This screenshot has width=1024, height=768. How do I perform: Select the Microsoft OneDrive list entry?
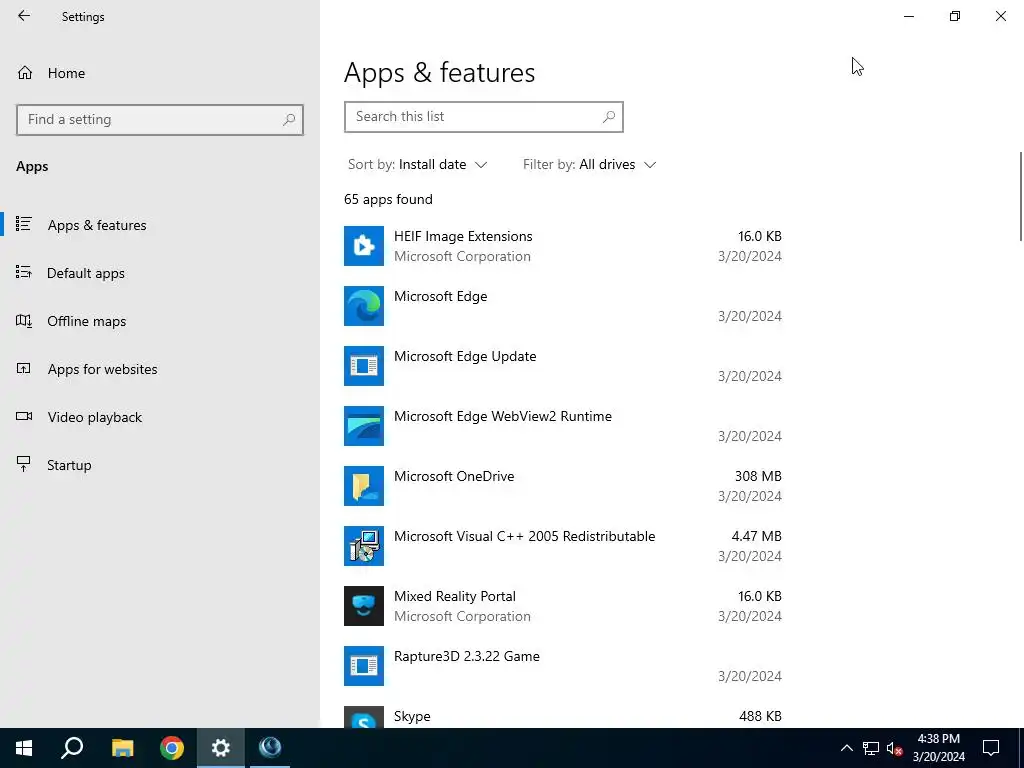point(563,487)
